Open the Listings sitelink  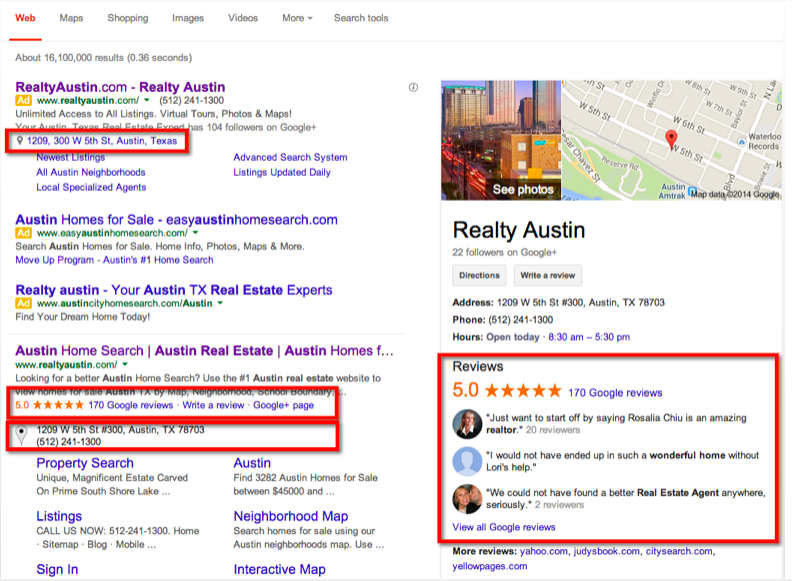[59, 516]
